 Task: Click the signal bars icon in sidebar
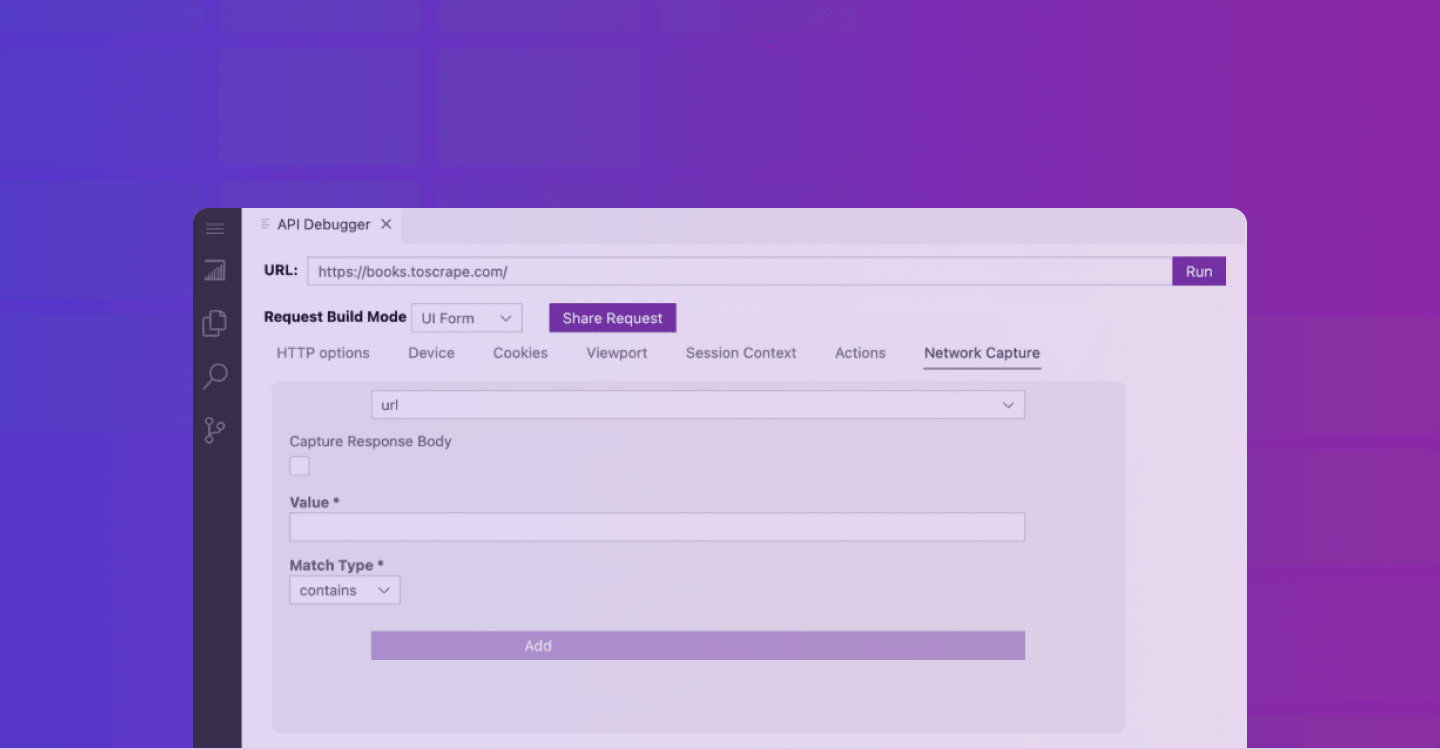(x=215, y=270)
